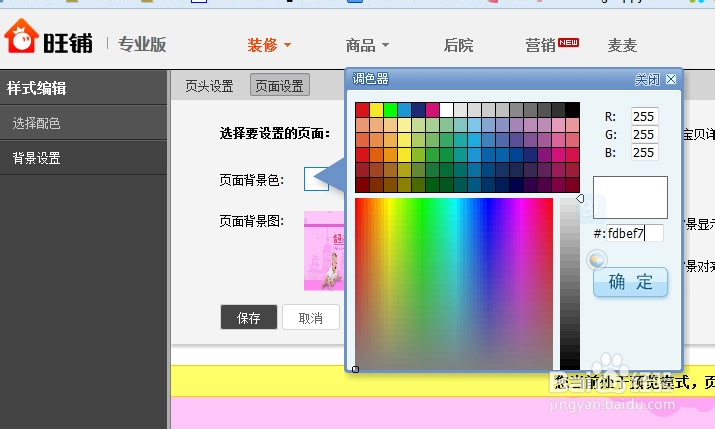Pick the lime green swatch in palette top row
Screen dimensions: 715x429
point(390,110)
